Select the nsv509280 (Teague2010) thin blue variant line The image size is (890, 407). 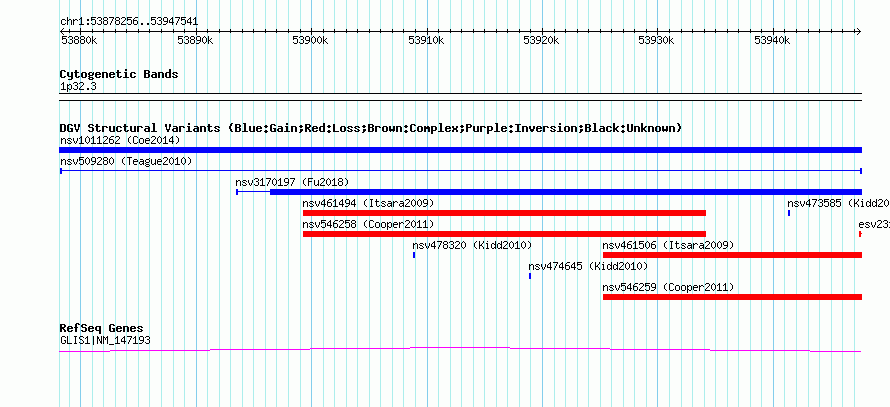tap(460, 171)
